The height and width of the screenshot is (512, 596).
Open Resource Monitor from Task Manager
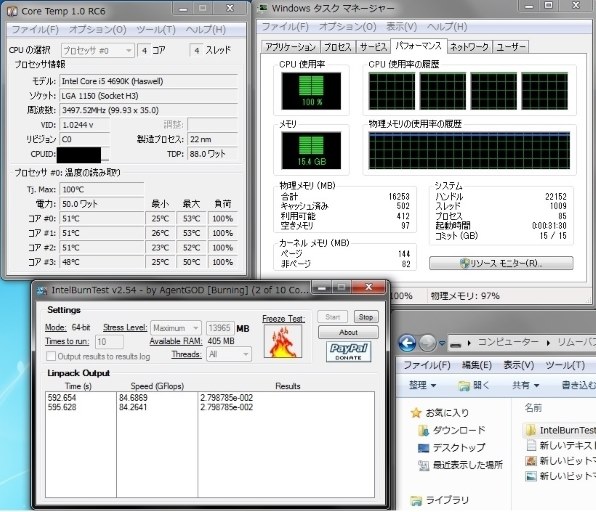pos(501,263)
